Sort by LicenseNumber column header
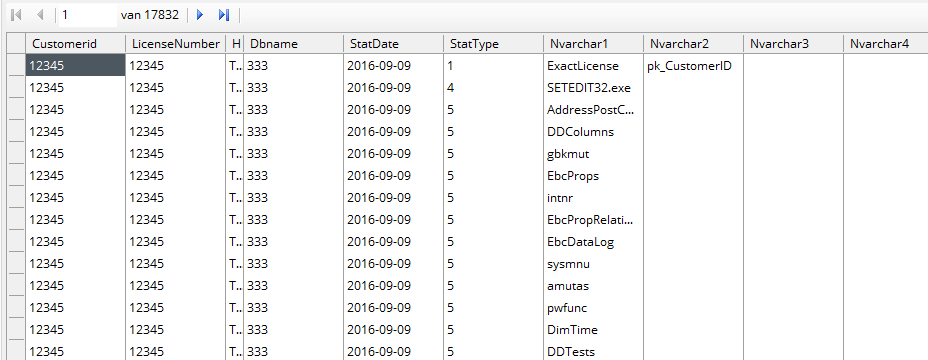This screenshot has height=360, width=928. click(176, 44)
